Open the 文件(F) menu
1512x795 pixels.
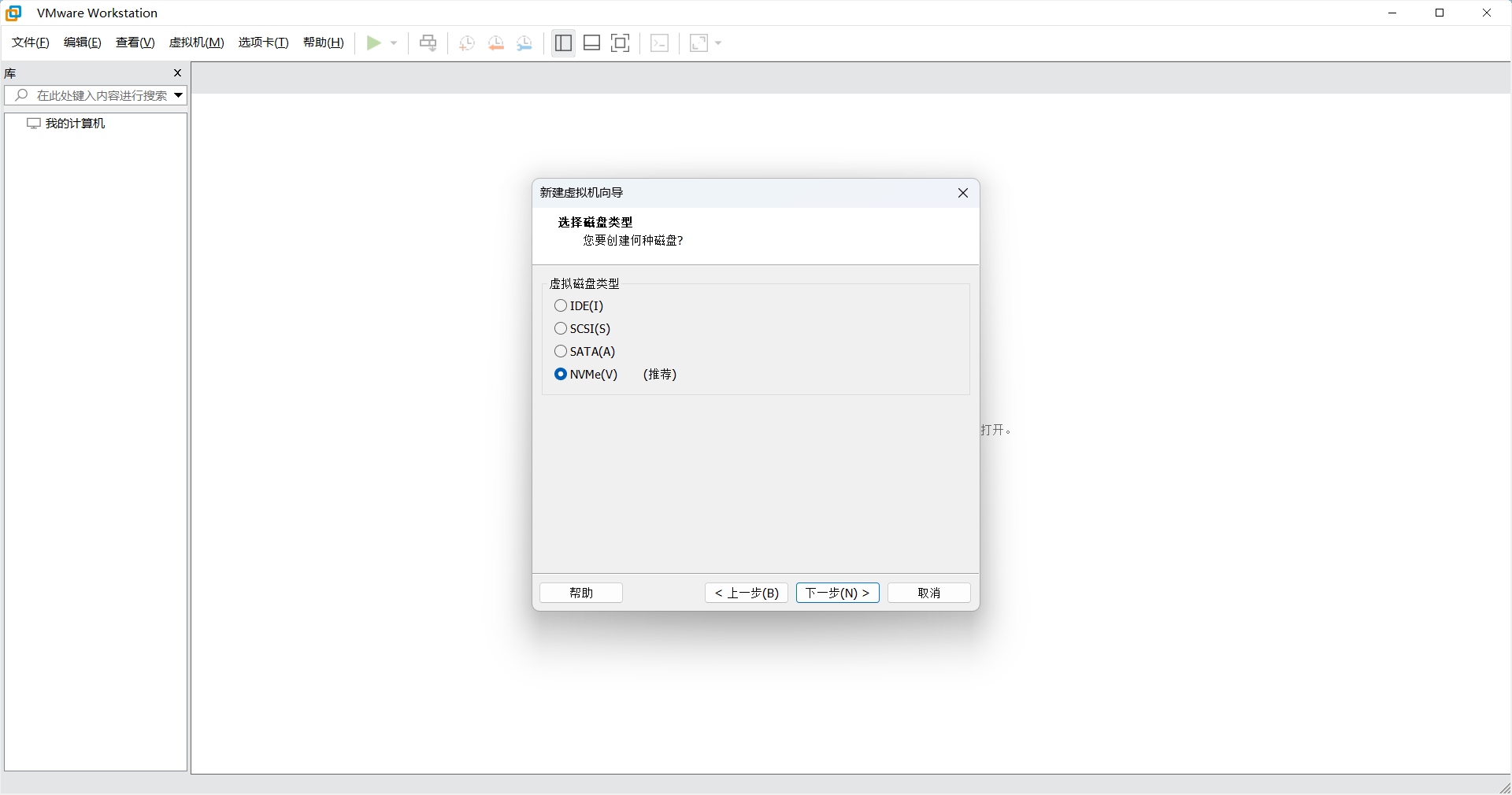[31, 43]
